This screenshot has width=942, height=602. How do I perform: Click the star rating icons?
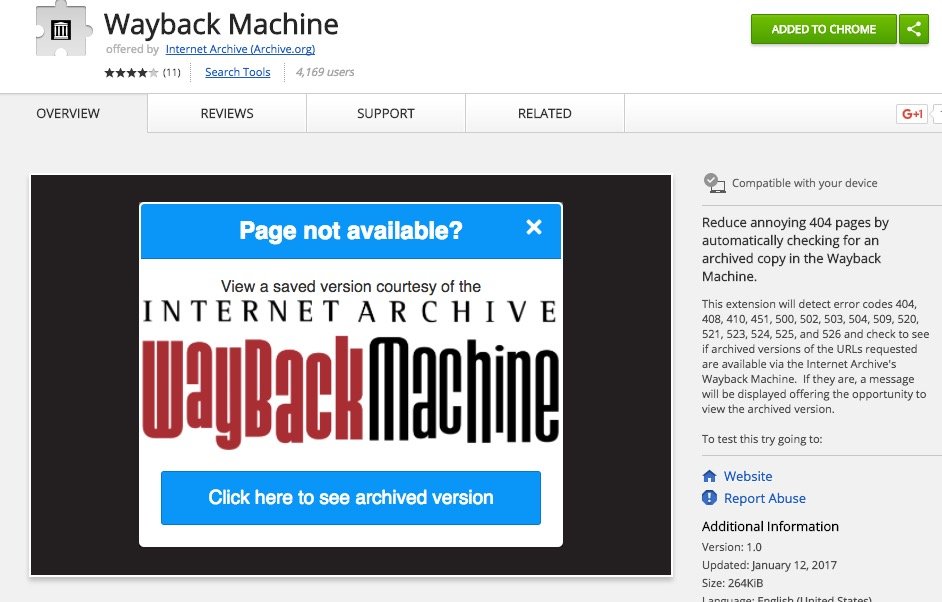tap(130, 72)
